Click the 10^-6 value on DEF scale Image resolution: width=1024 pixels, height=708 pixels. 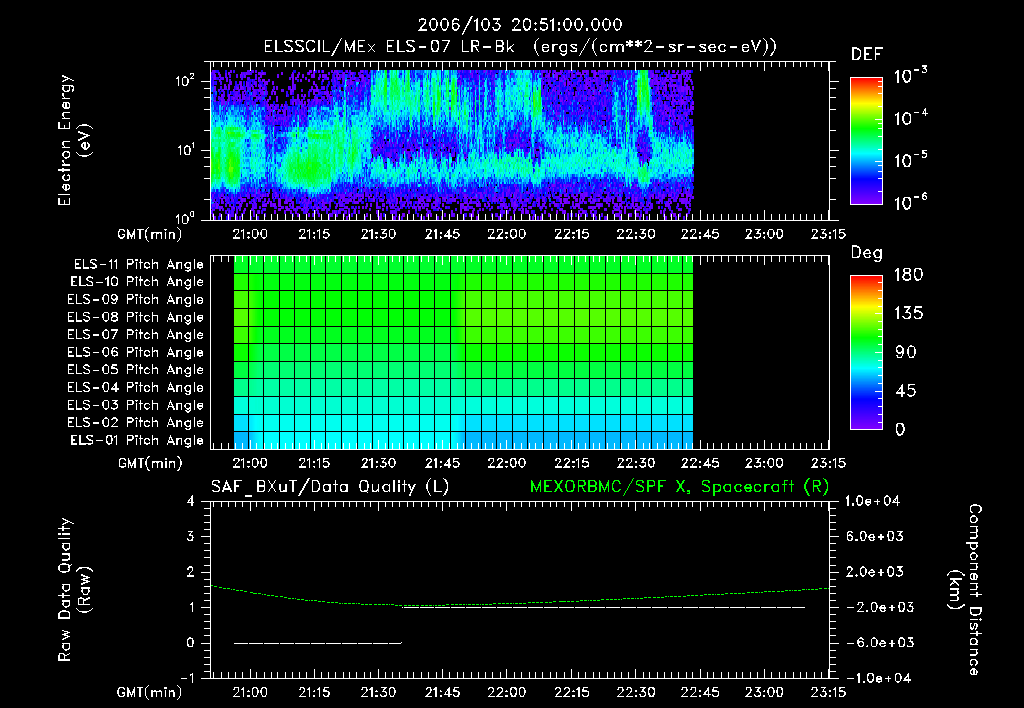pos(910,202)
